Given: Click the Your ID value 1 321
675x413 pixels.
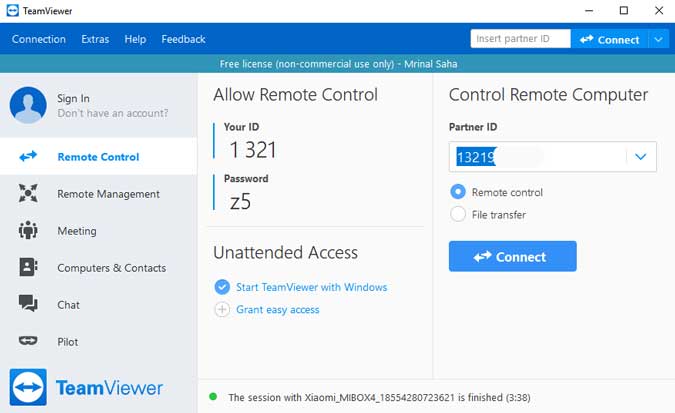Looking at the screenshot, I should click(253, 150).
